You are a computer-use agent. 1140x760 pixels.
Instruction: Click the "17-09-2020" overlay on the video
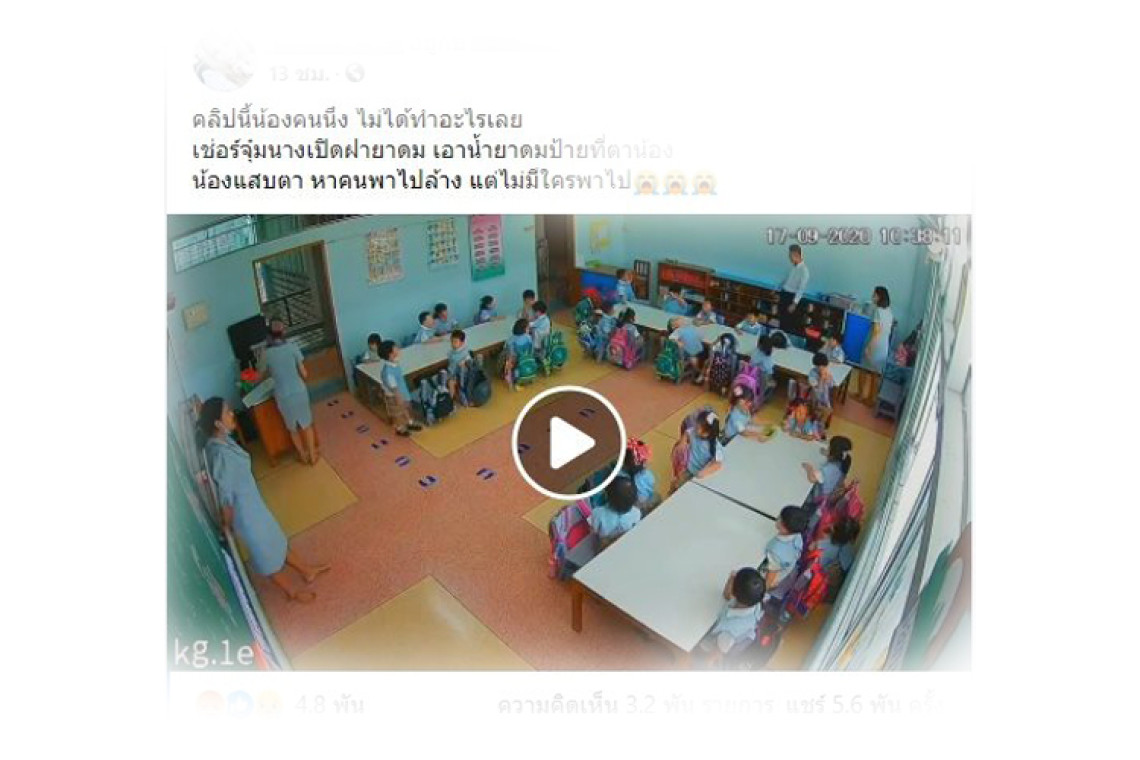[x=818, y=236]
